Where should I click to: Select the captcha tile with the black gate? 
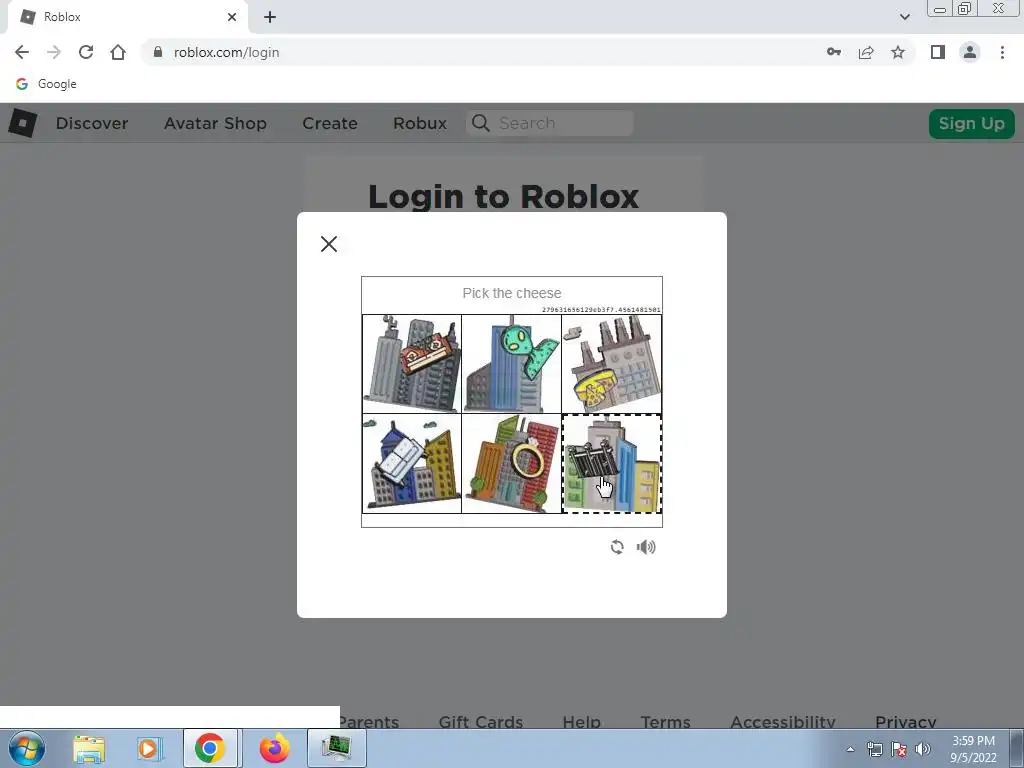pyautogui.click(x=612, y=464)
